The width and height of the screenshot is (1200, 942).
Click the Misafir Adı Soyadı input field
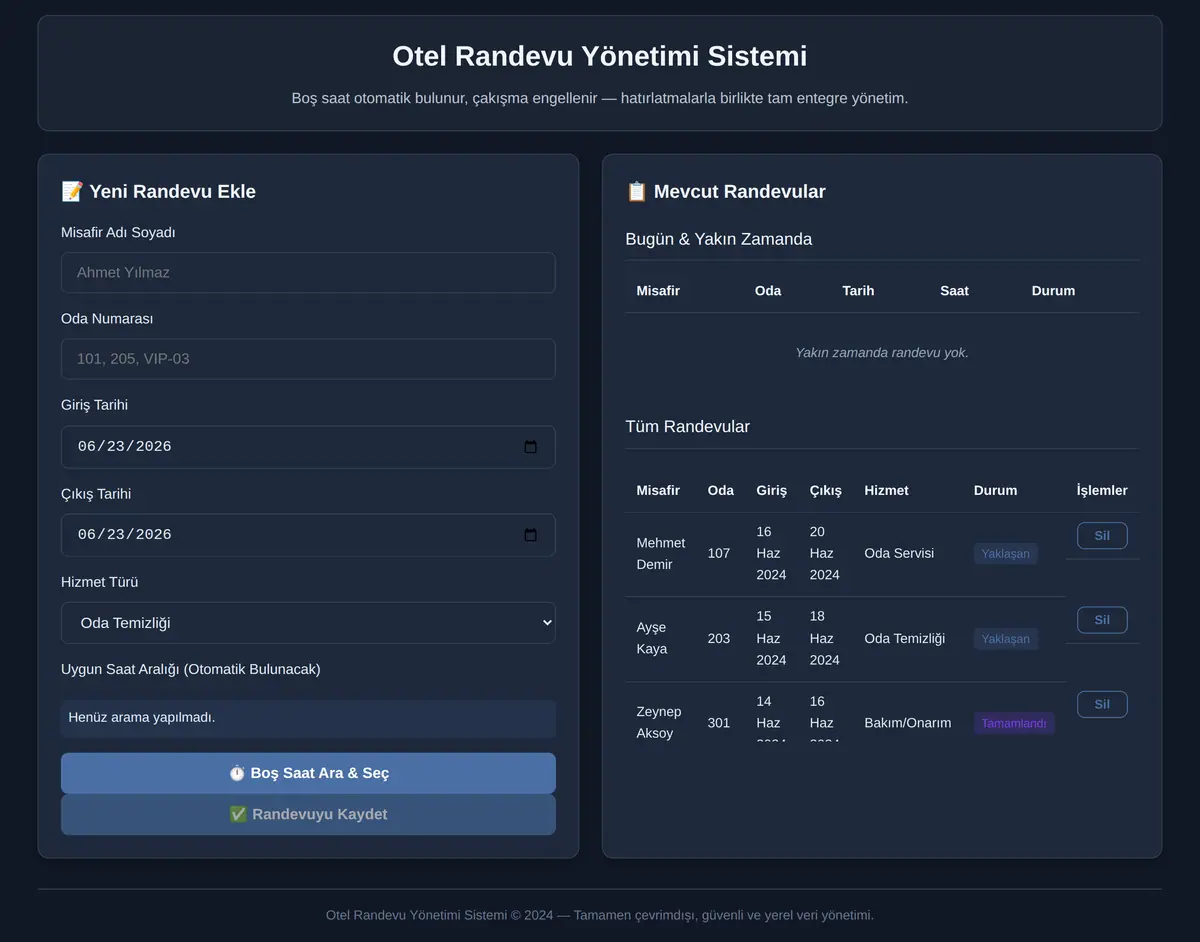pyautogui.click(x=308, y=272)
